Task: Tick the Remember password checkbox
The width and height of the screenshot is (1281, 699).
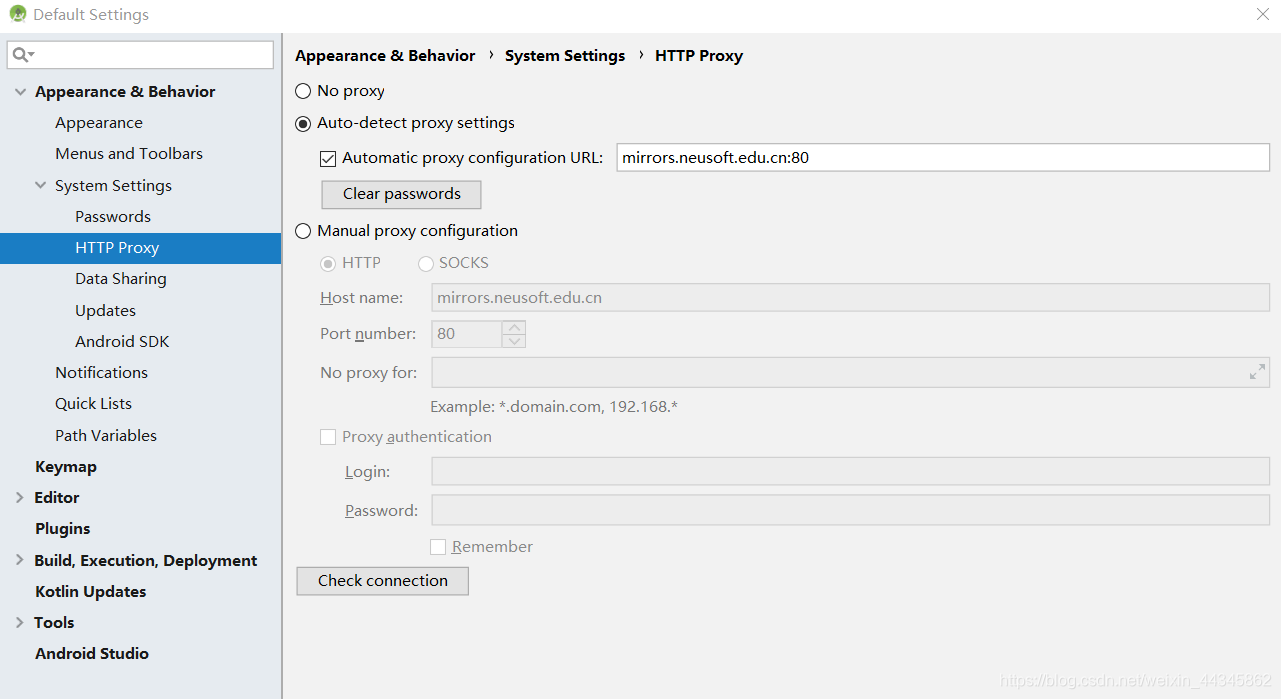Action: coord(438,547)
